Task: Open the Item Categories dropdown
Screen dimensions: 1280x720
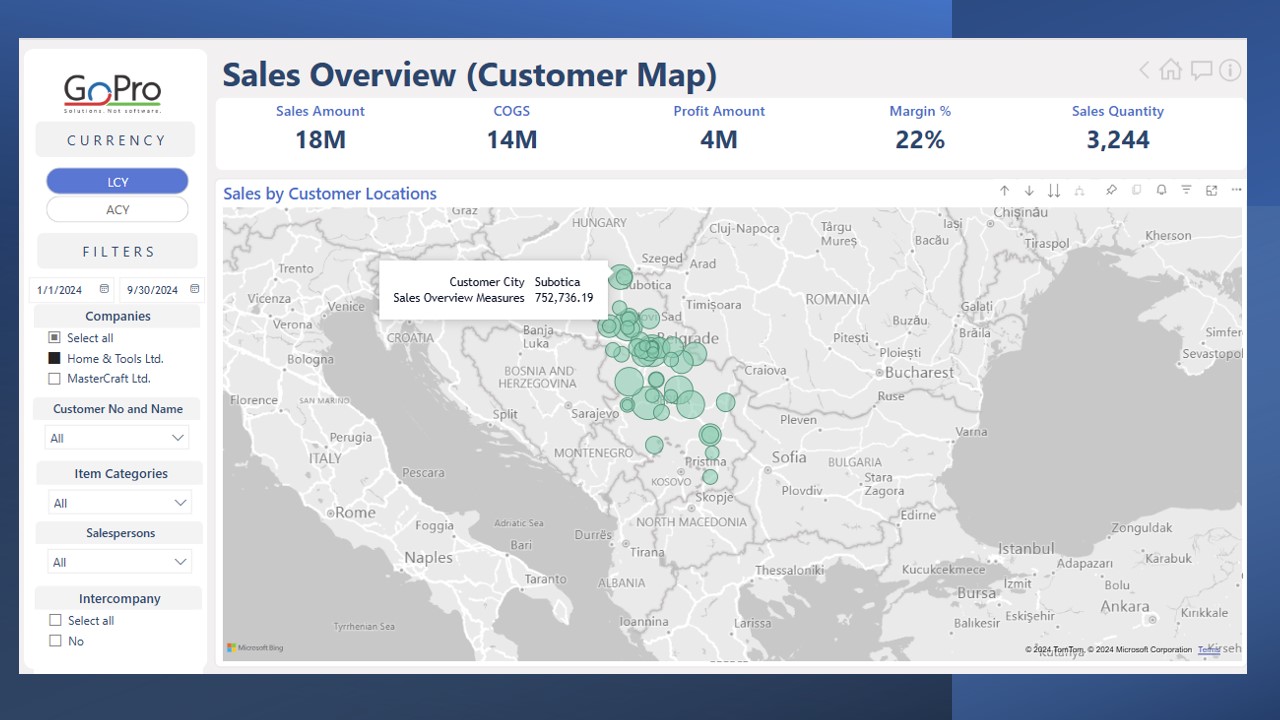Action: tap(180, 503)
